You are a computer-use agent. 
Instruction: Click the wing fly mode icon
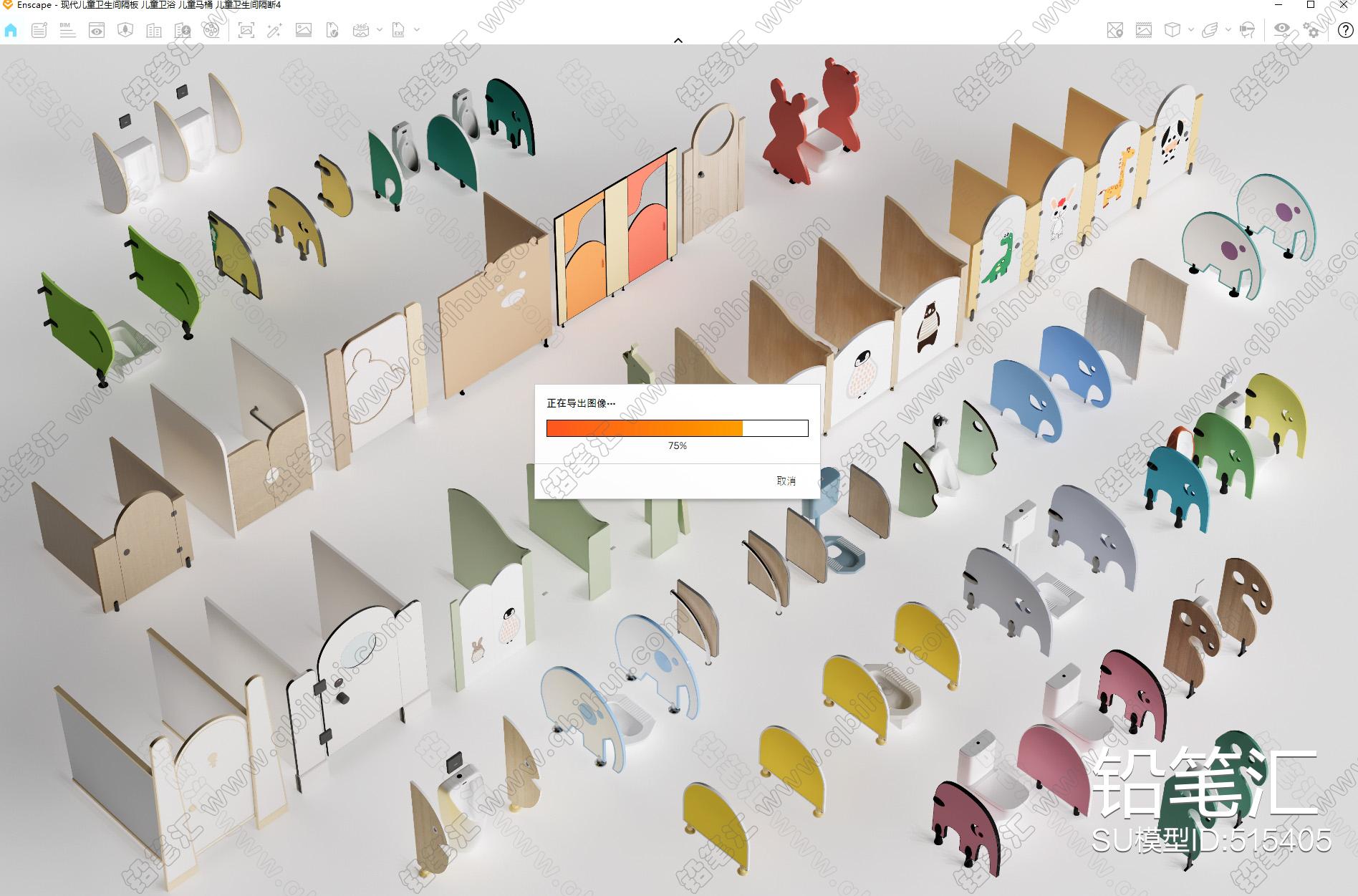coord(1210,30)
